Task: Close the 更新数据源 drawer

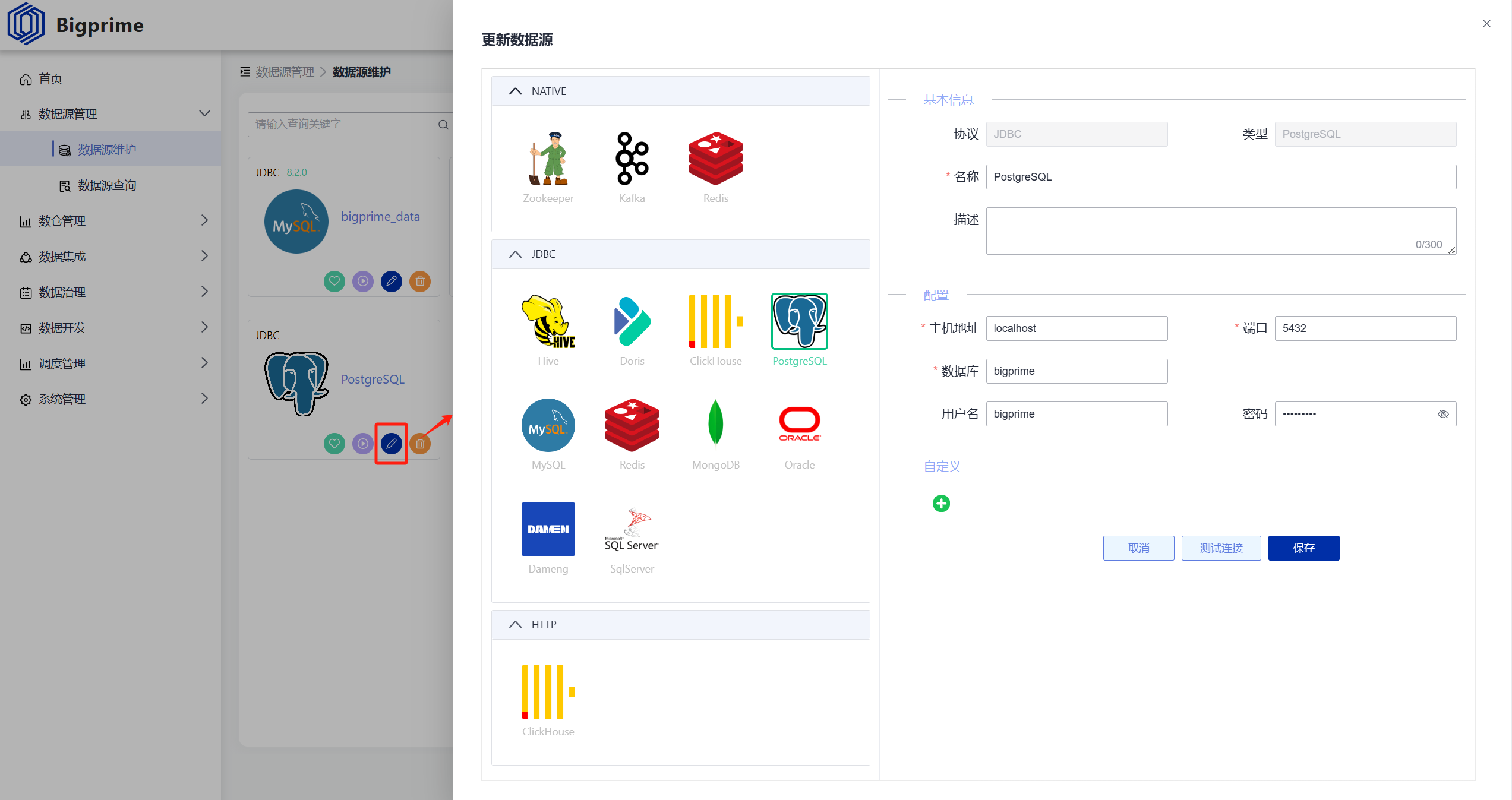Action: click(x=1486, y=24)
